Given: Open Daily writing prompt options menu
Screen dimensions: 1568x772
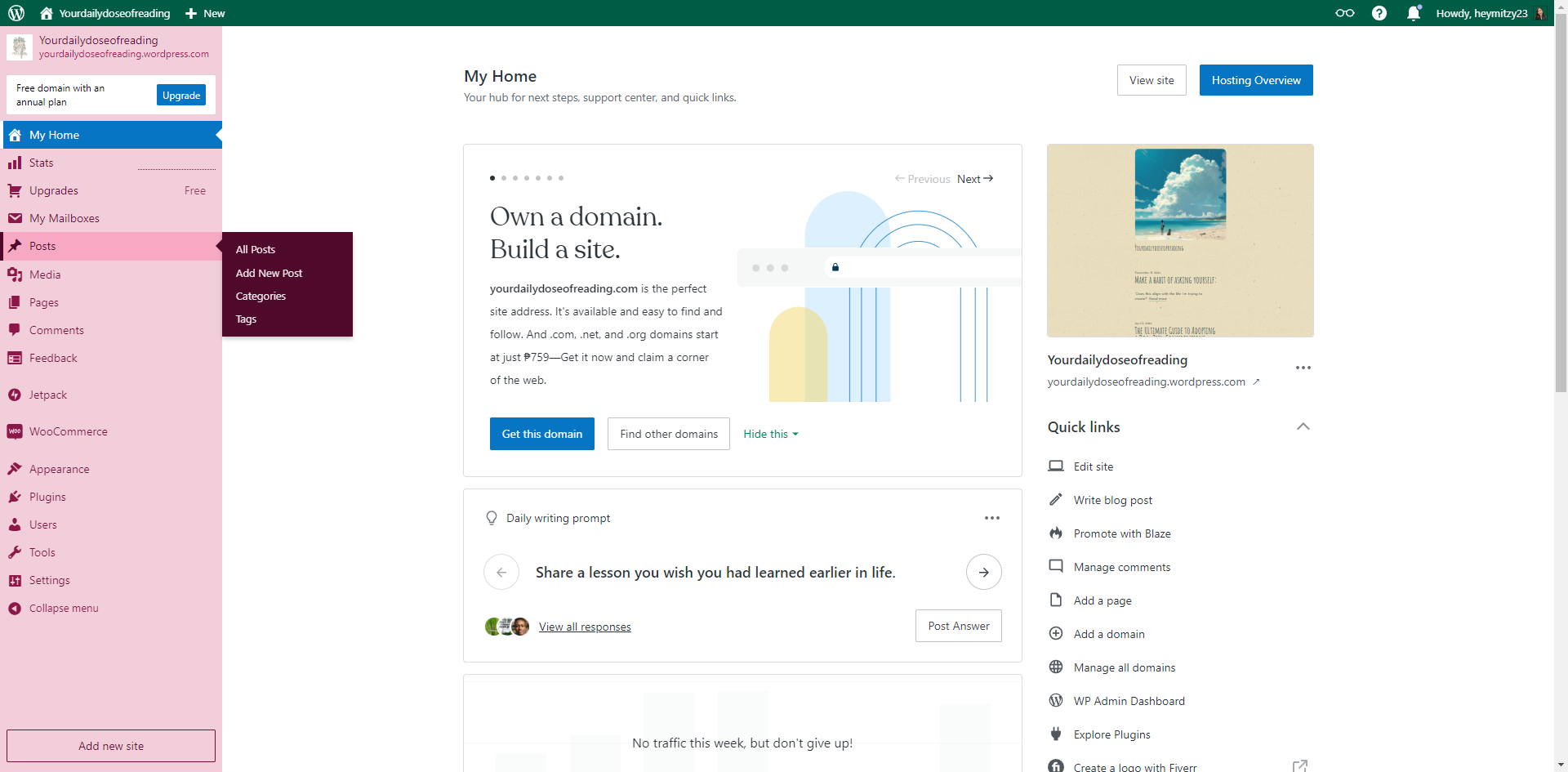Looking at the screenshot, I should click(x=992, y=518).
